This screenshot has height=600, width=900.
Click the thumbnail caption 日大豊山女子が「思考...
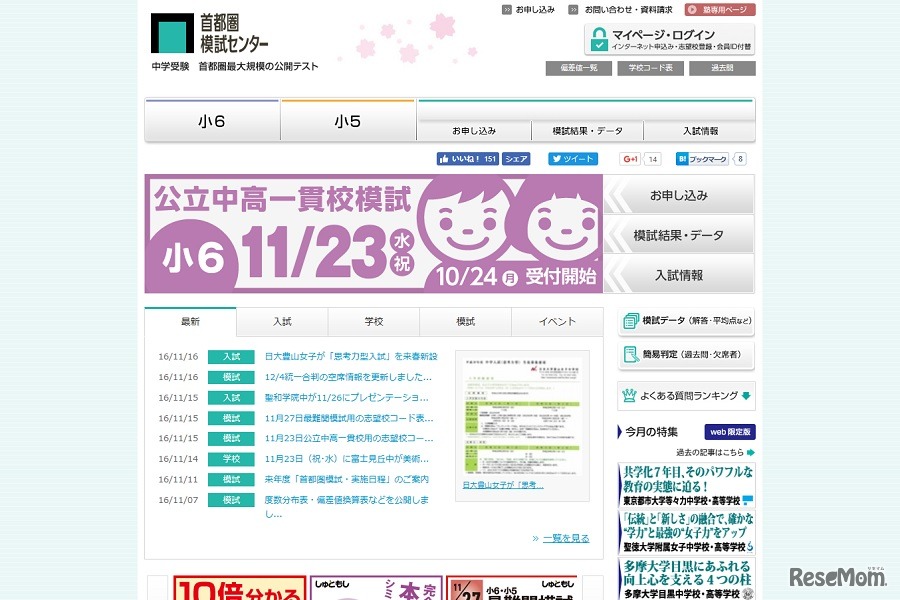(x=503, y=485)
